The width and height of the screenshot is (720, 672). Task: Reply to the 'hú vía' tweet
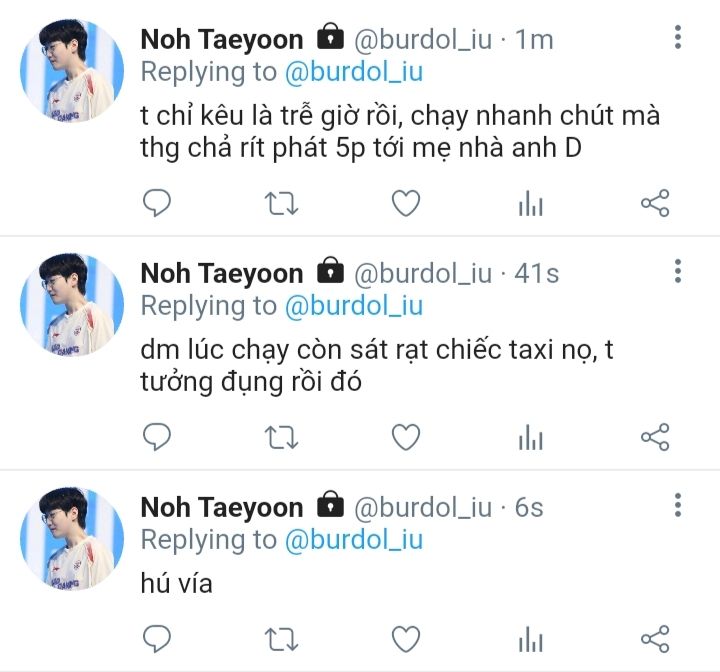pyautogui.click(x=157, y=639)
